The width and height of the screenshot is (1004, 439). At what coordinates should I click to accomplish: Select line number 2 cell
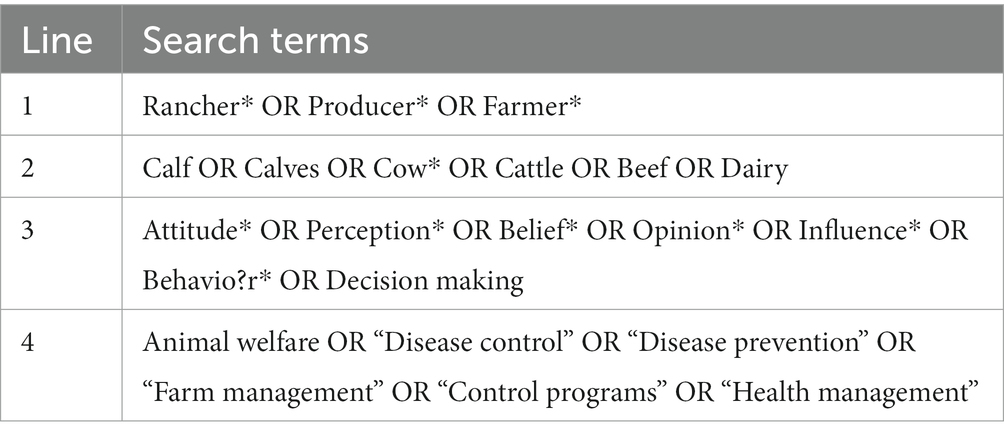[x=61, y=166]
